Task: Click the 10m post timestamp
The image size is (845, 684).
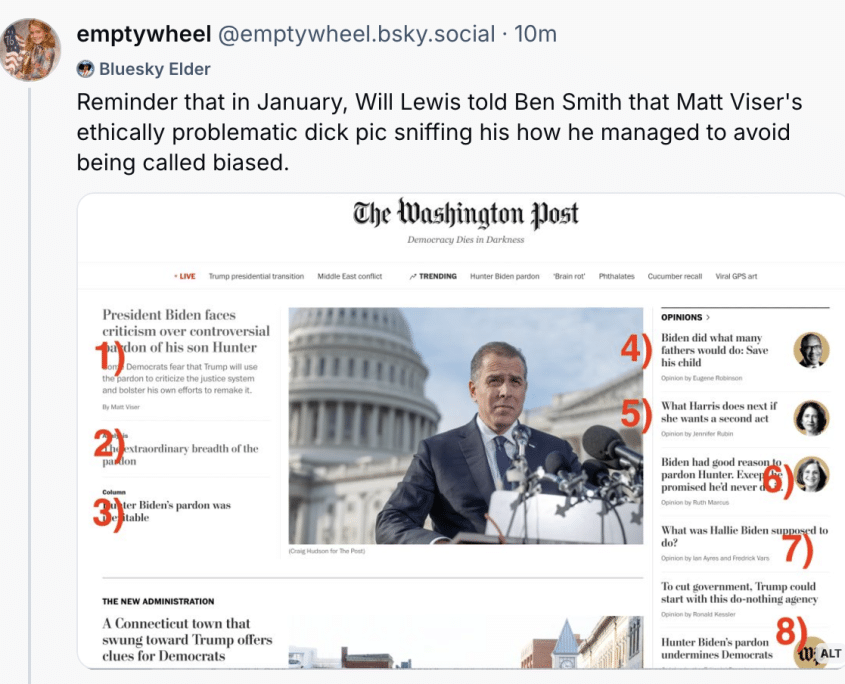Action: (535, 34)
